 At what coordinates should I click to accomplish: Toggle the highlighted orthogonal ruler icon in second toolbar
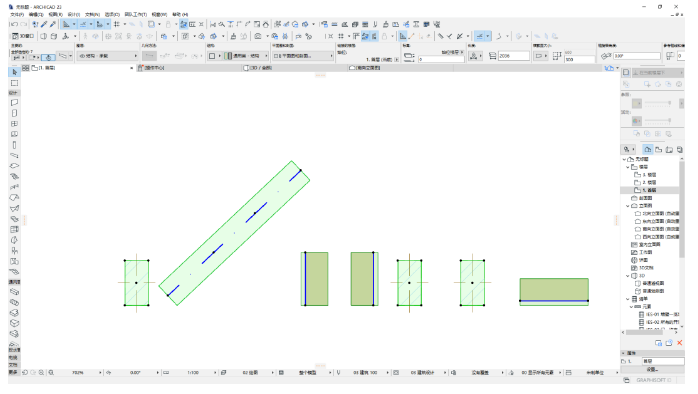tap(403, 36)
